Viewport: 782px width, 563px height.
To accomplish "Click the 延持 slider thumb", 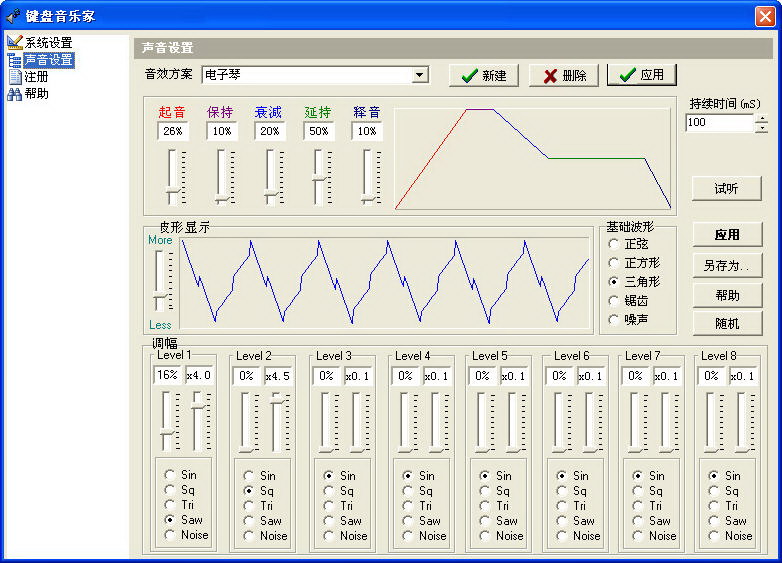I will pos(319,179).
